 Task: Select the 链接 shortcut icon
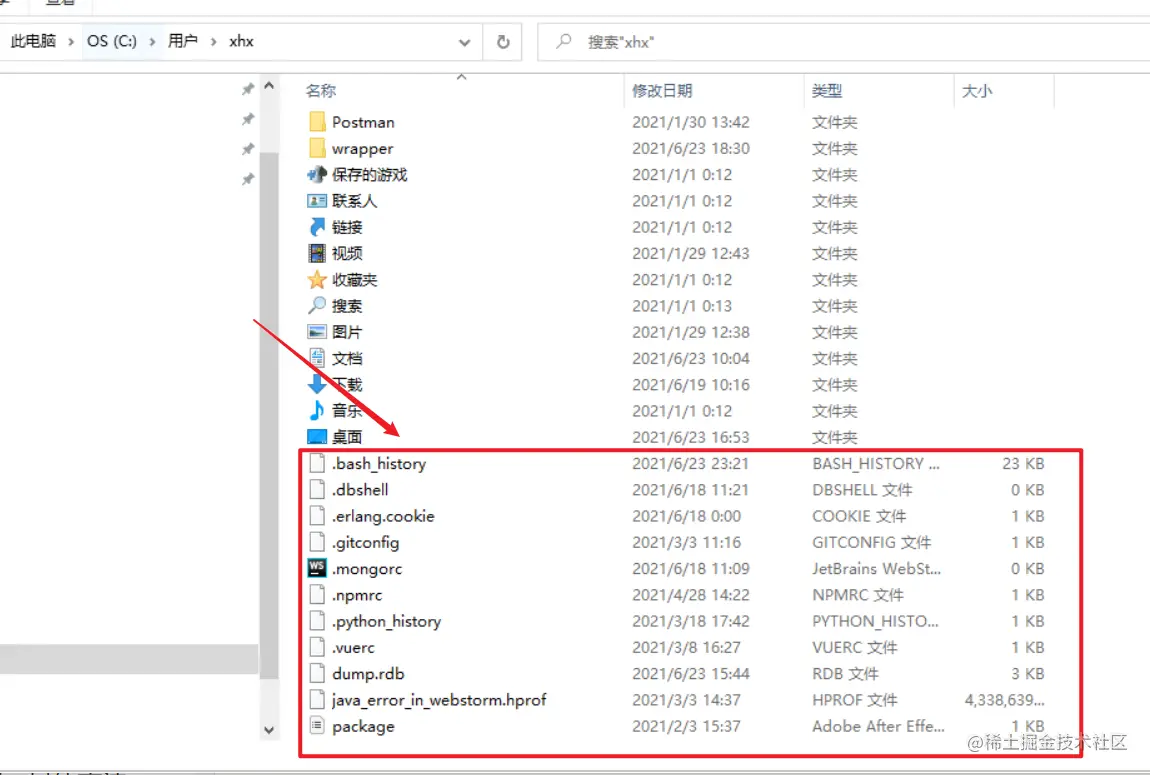point(317,227)
